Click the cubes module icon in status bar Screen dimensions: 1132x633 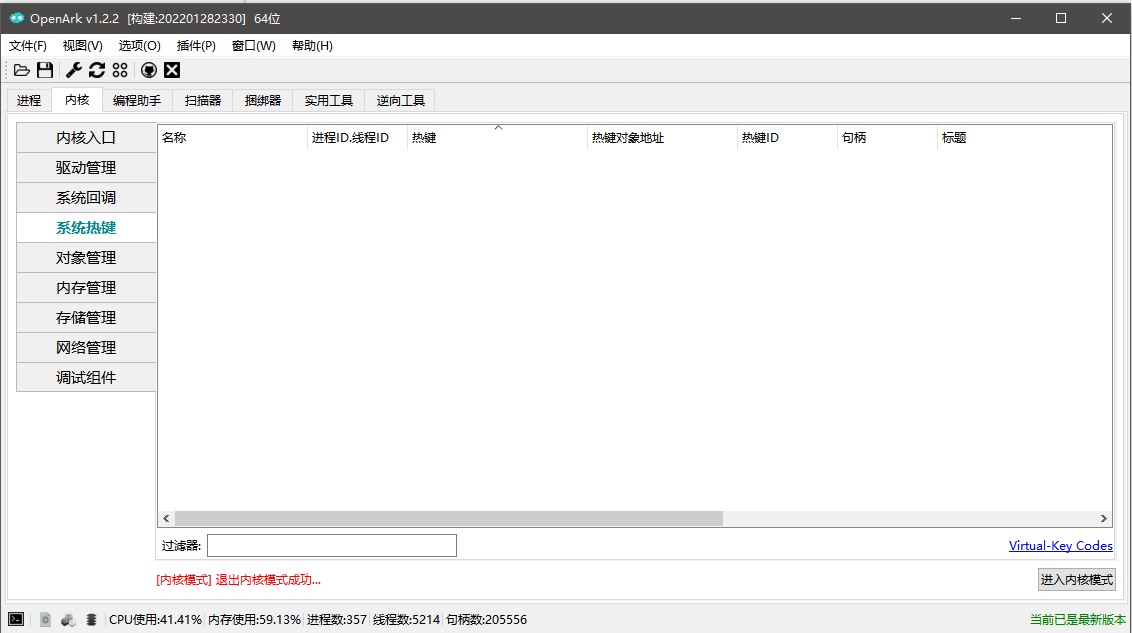point(68,619)
